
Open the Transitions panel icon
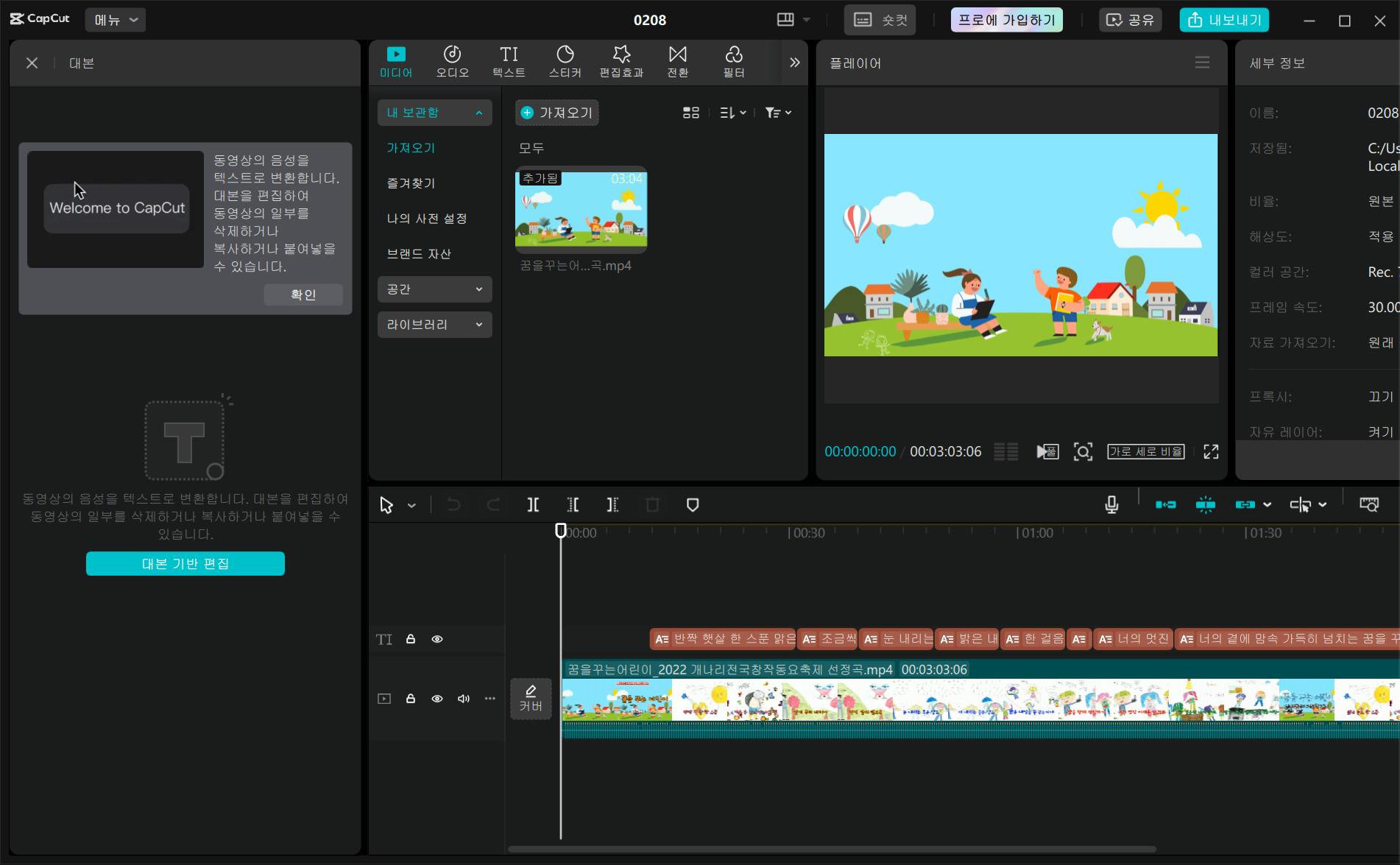(x=677, y=61)
